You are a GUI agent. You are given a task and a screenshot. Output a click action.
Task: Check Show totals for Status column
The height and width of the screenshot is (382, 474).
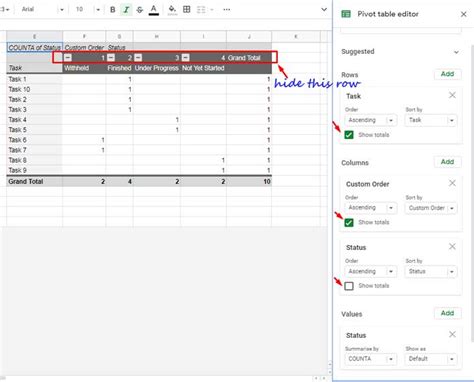(349, 286)
